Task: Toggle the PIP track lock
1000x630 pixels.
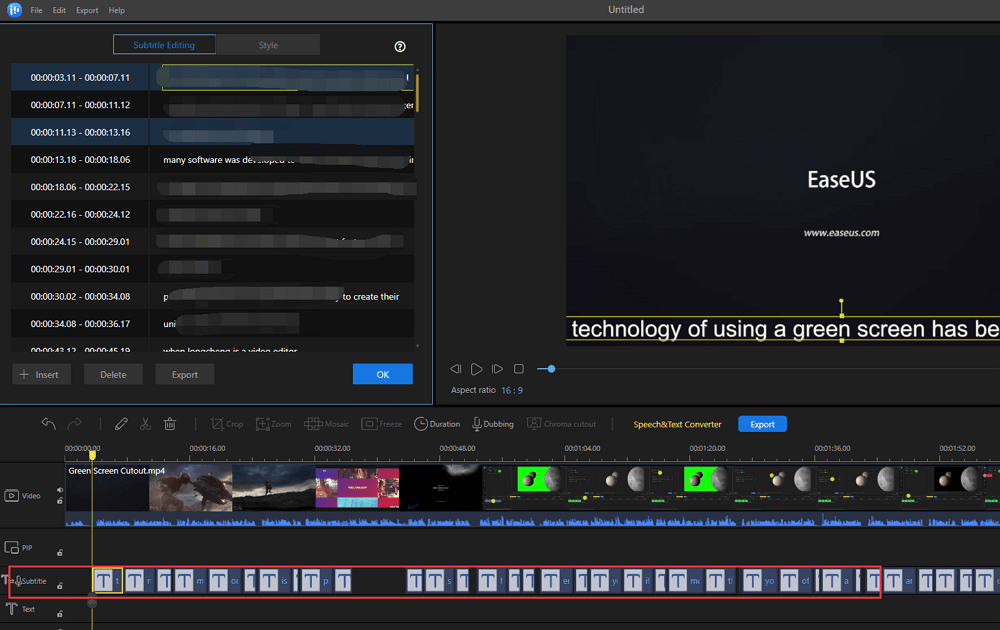Action: pos(60,553)
